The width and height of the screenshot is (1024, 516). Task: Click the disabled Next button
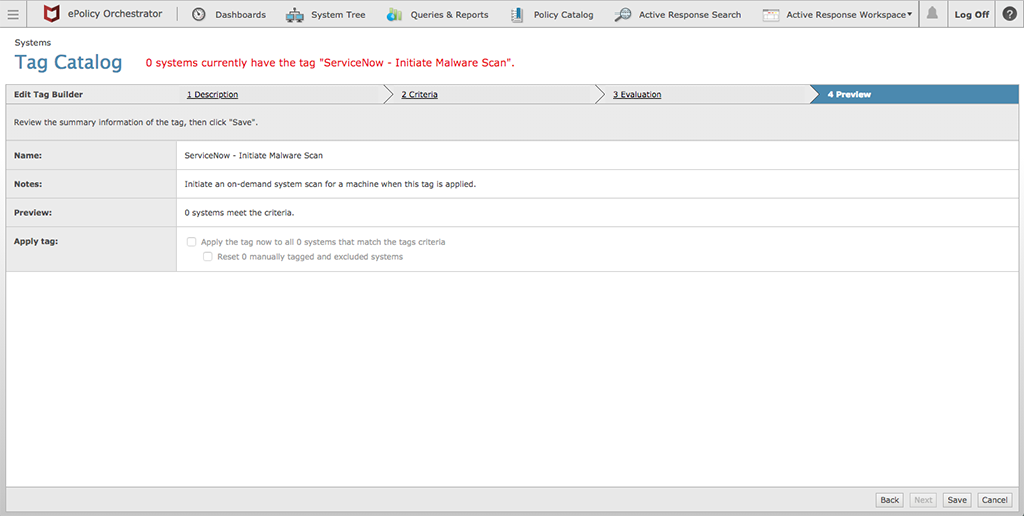(923, 500)
